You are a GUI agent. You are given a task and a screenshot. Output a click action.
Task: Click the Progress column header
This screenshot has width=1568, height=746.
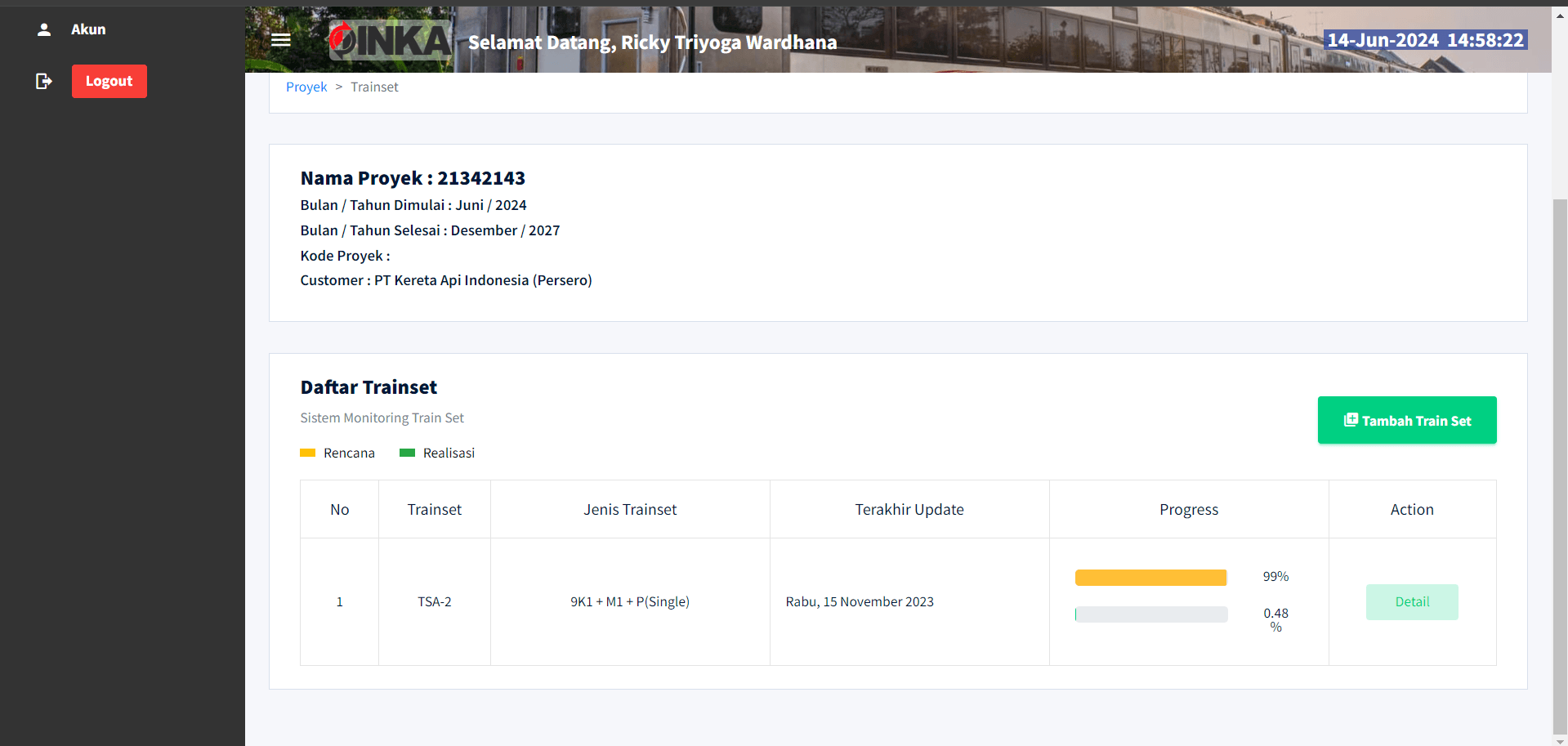pos(1188,509)
